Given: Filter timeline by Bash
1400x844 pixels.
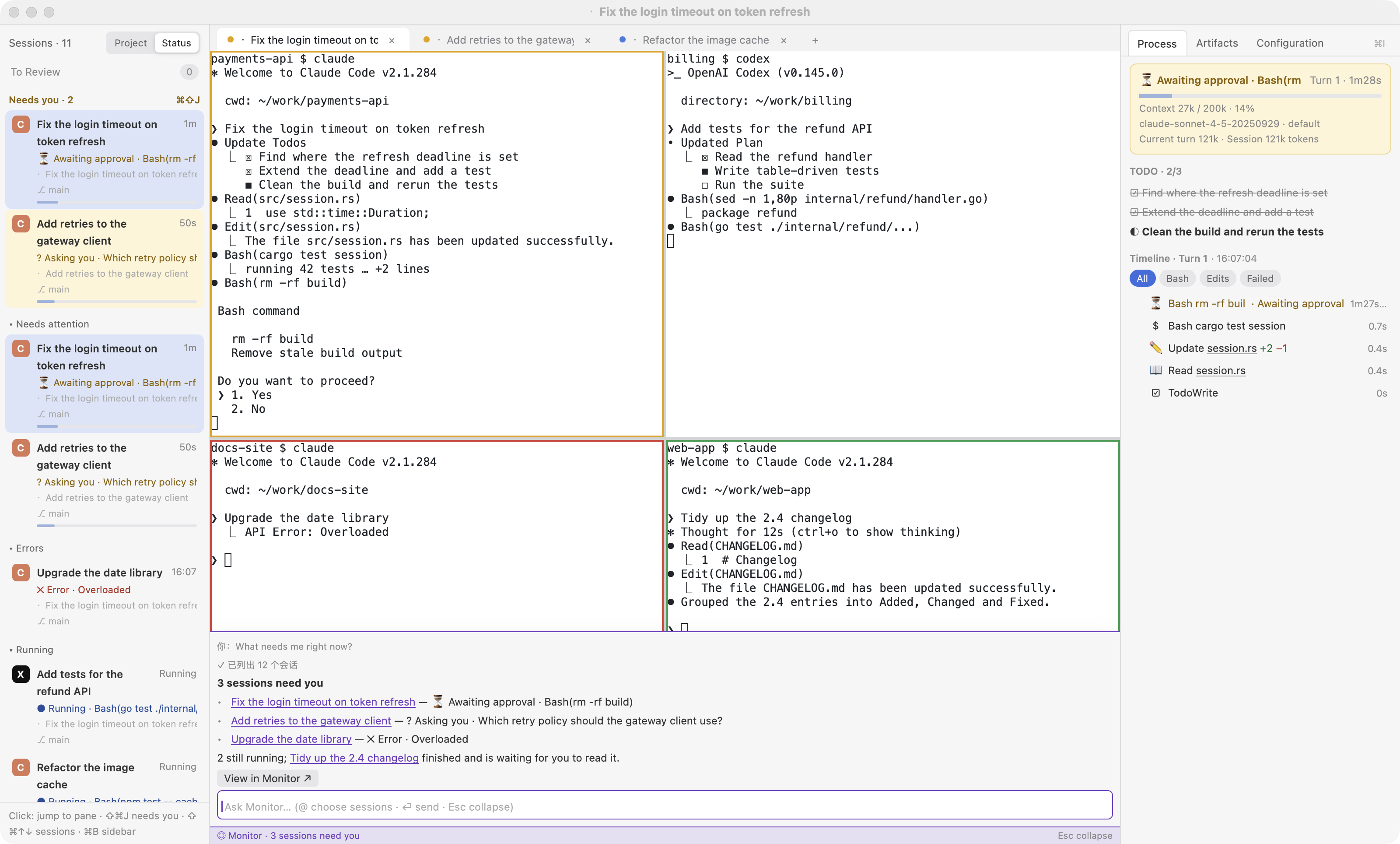Looking at the screenshot, I should tap(1177, 278).
